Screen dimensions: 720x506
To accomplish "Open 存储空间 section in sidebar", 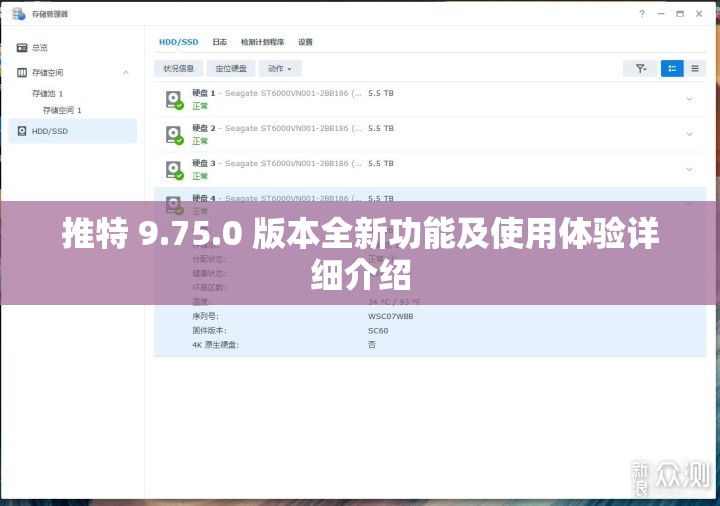I will click(47, 73).
